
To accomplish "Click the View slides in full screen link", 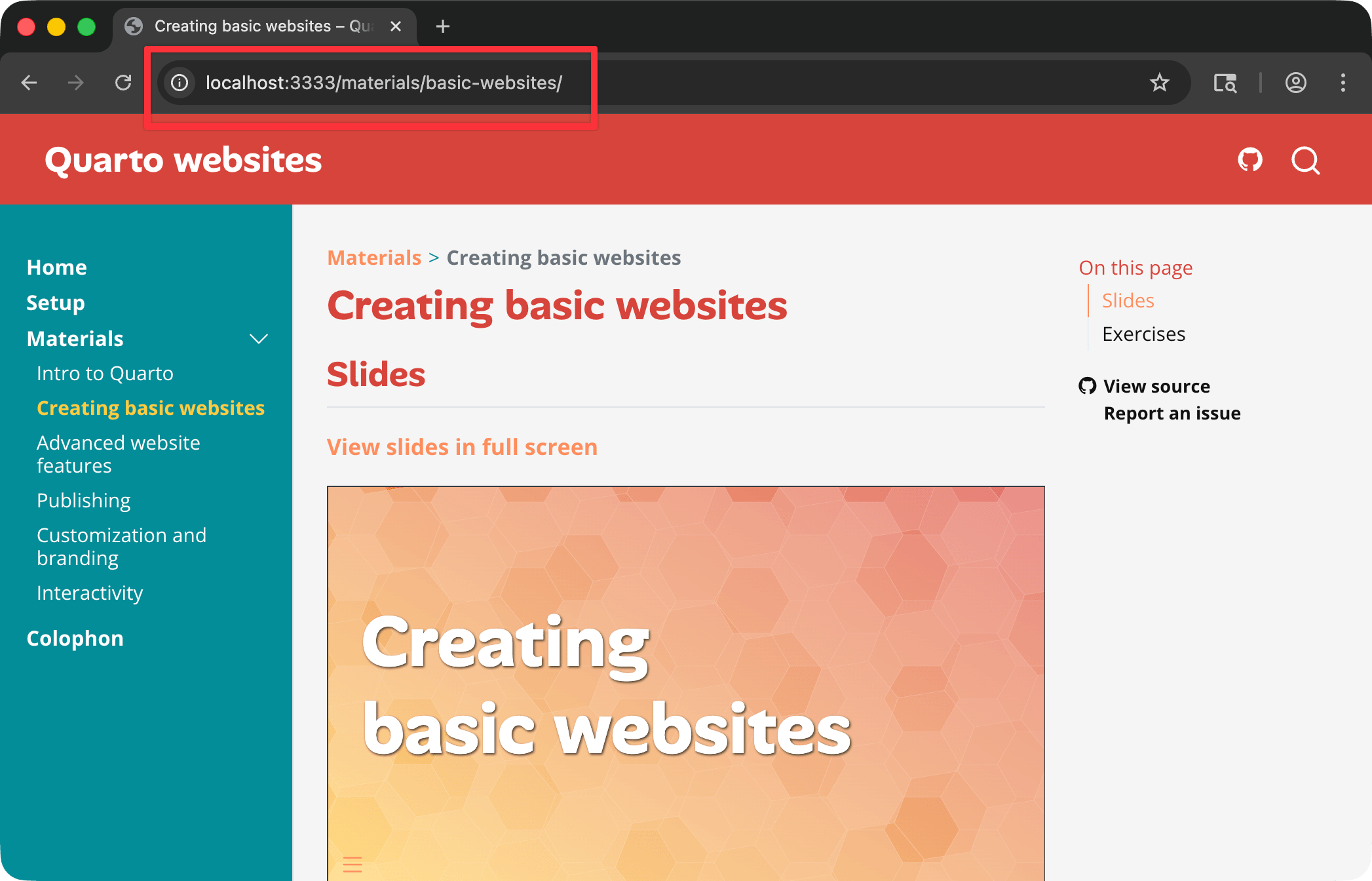I will (x=462, y=447).
